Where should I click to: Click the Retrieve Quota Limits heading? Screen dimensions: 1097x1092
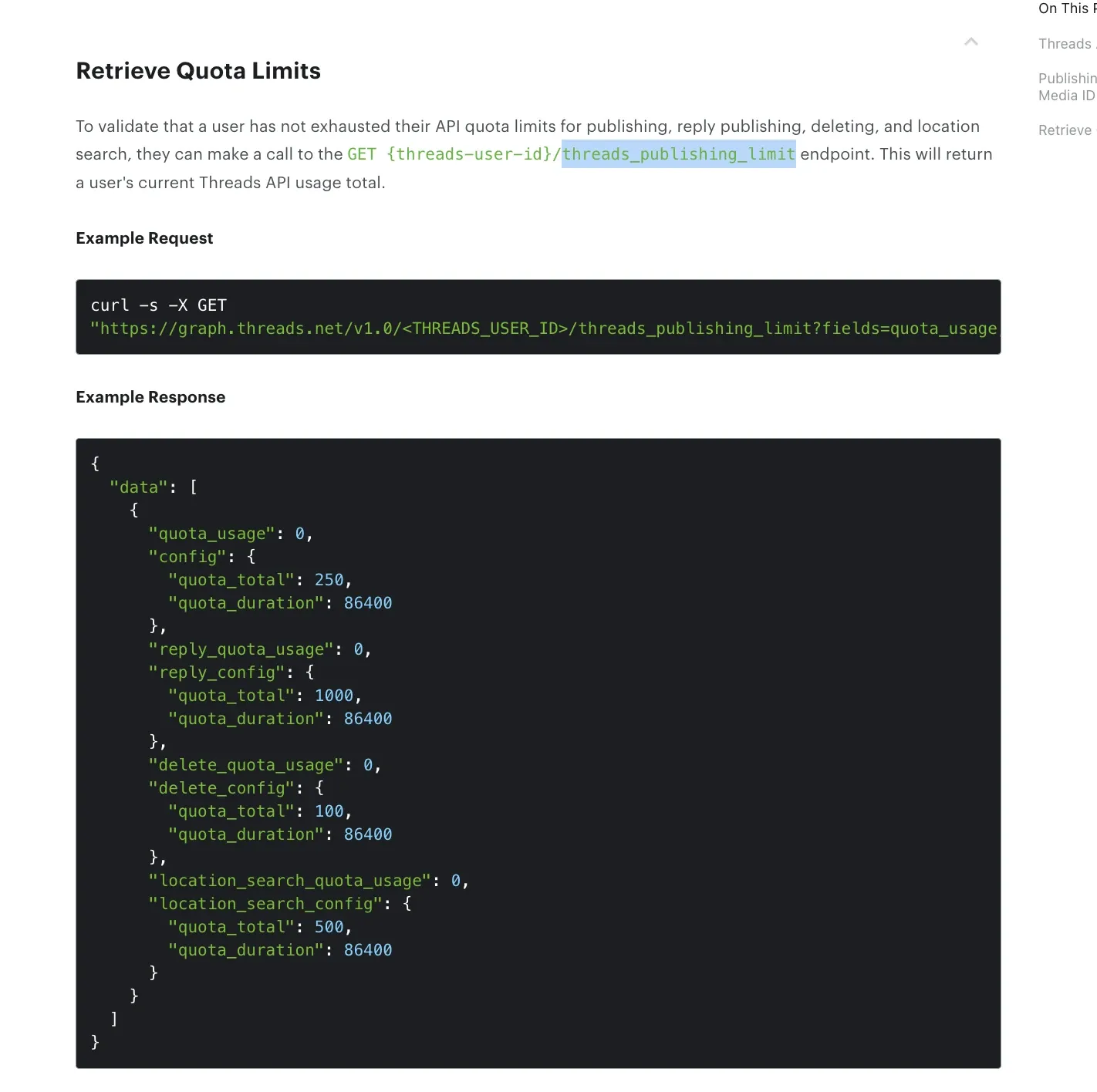(x=198, y=71)
